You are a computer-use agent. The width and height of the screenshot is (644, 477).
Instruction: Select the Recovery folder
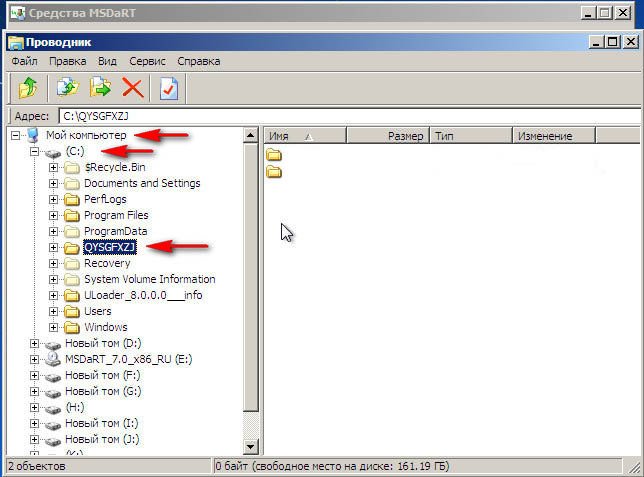click(x=107, y=264)
